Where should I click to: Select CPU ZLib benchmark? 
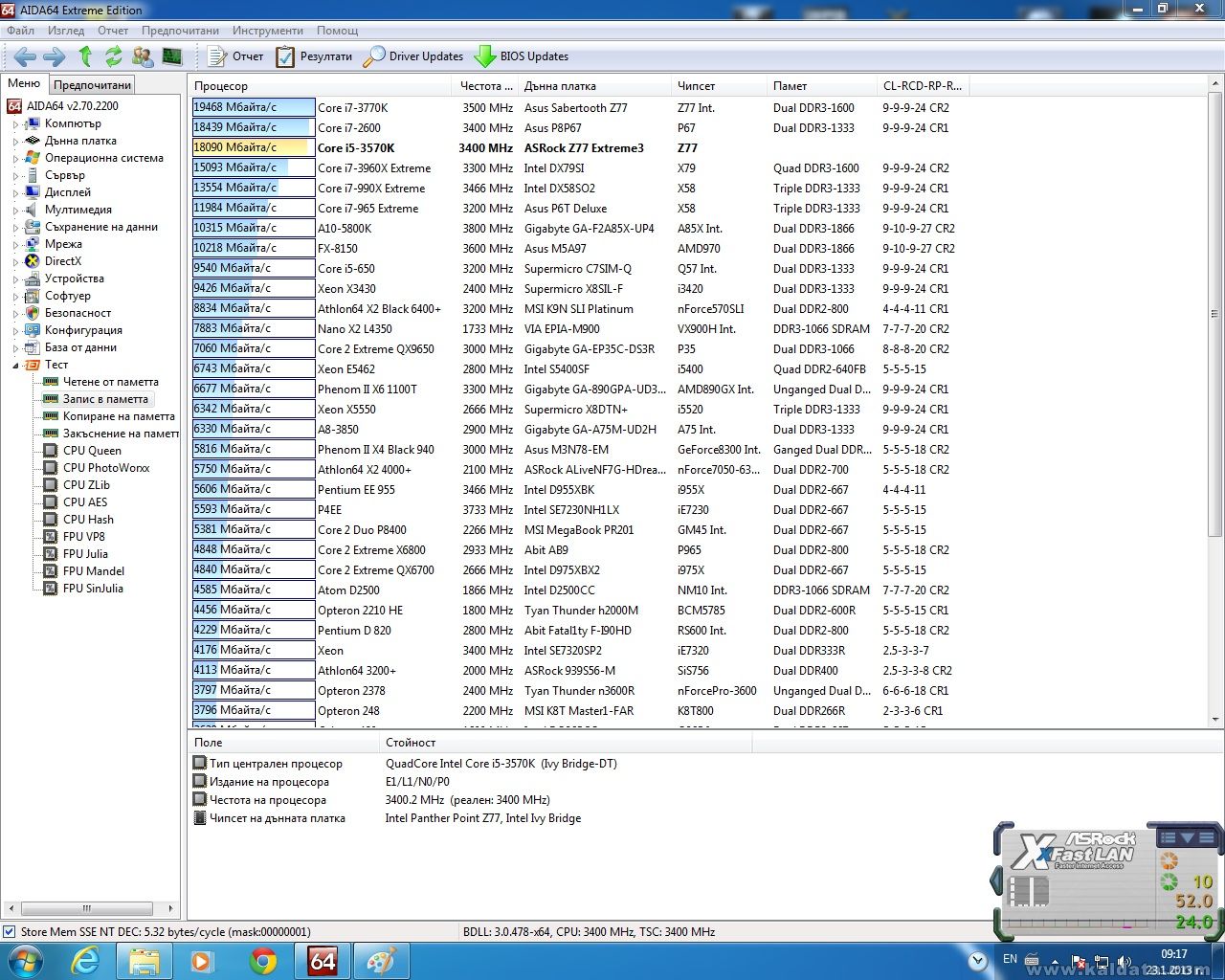click(x=86, y=485)
